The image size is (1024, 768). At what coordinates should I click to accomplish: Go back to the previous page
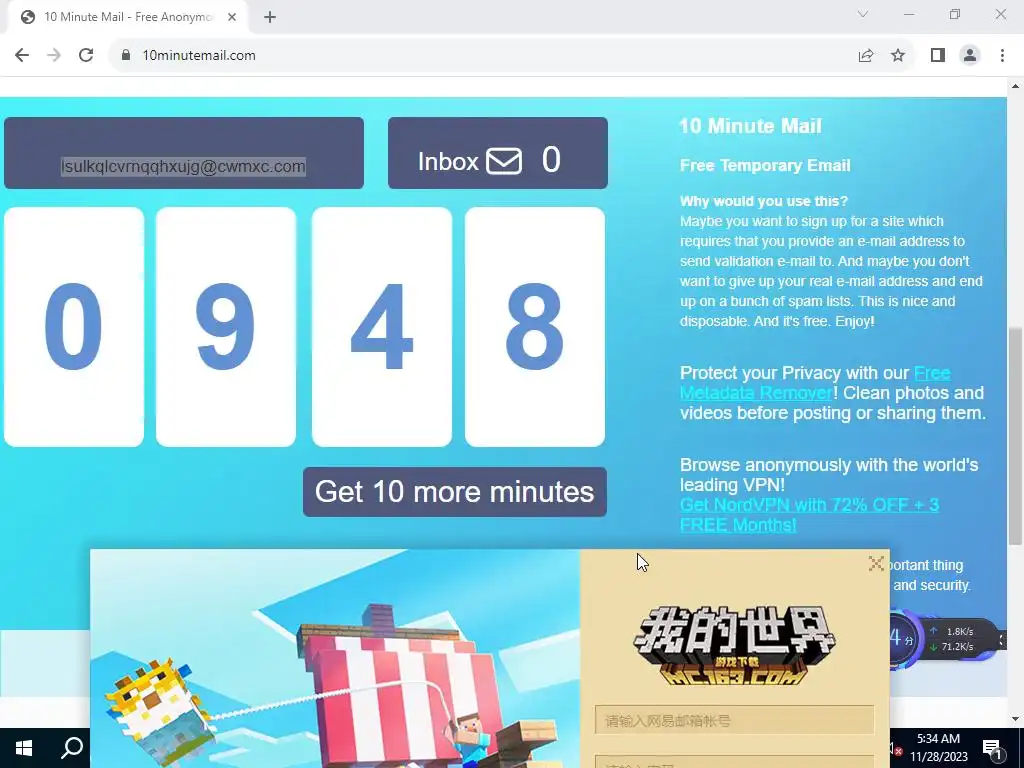(22, 56)
